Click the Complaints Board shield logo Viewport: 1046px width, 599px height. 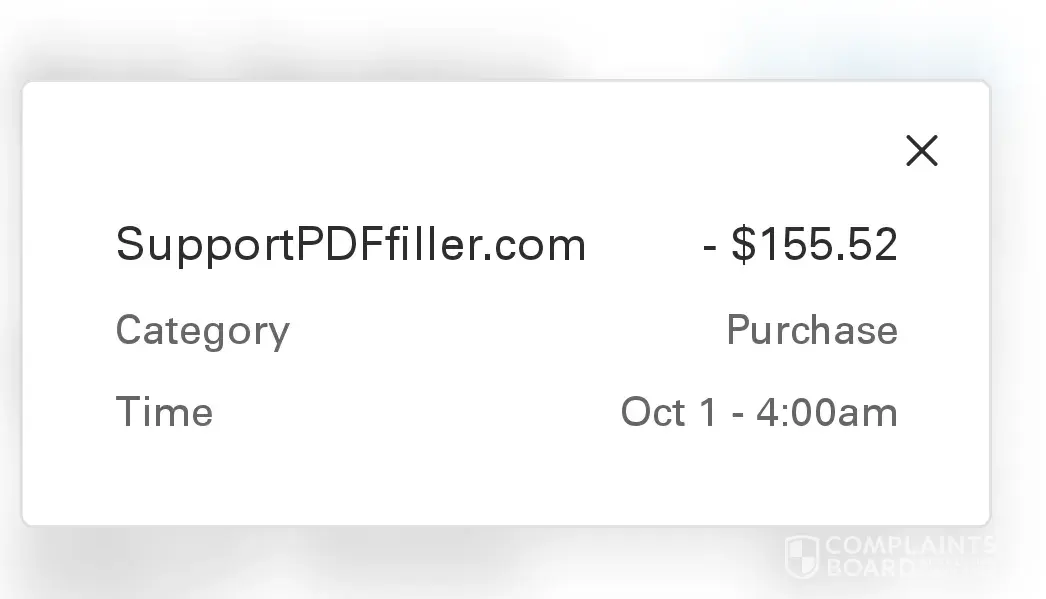tap(802, 556)
